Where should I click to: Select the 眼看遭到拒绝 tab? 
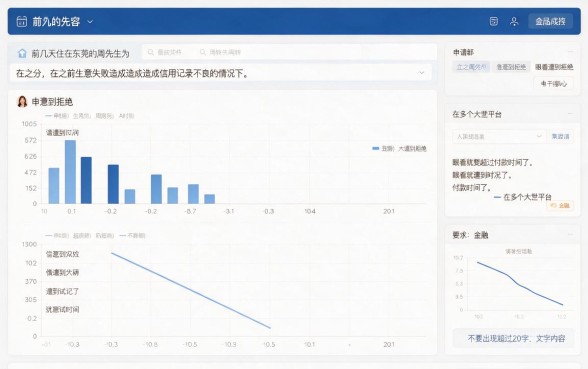pyautogui.click(x=554, y=67)
